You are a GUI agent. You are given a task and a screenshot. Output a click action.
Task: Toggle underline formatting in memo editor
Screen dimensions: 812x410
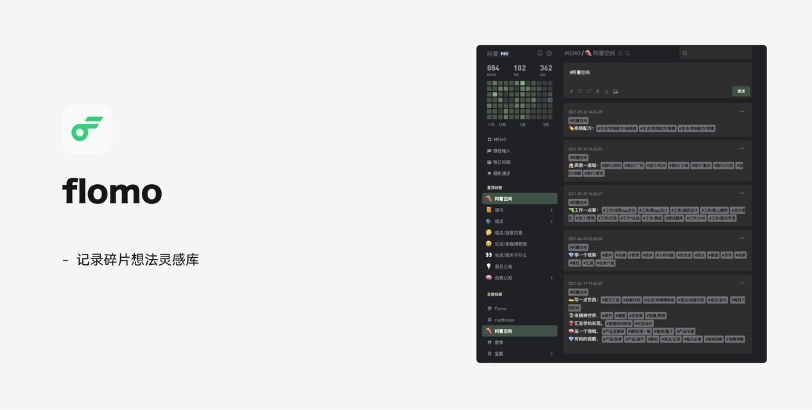click(606, 91)
